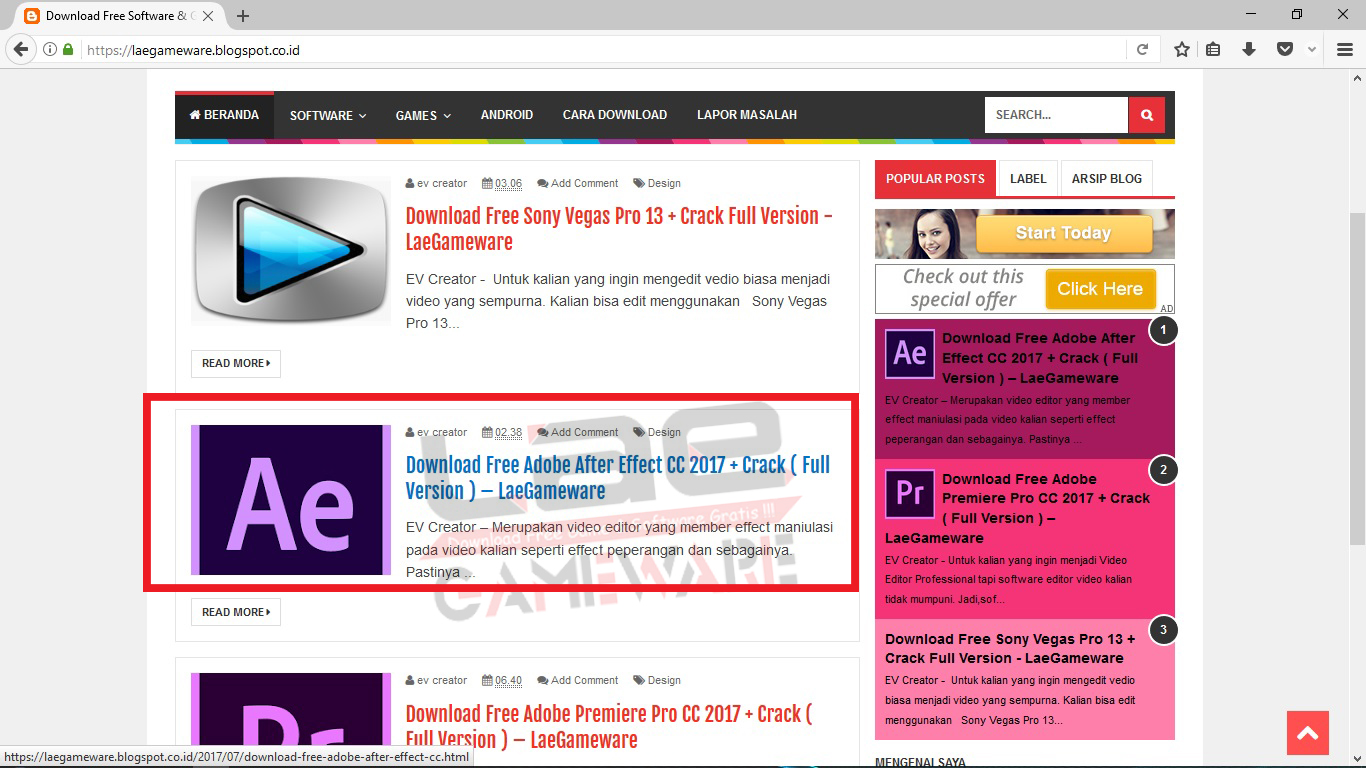This screenshot has width=1366, height=768.
Task: Open popular post 3 Sony Vegas link
Action: 1010,648
